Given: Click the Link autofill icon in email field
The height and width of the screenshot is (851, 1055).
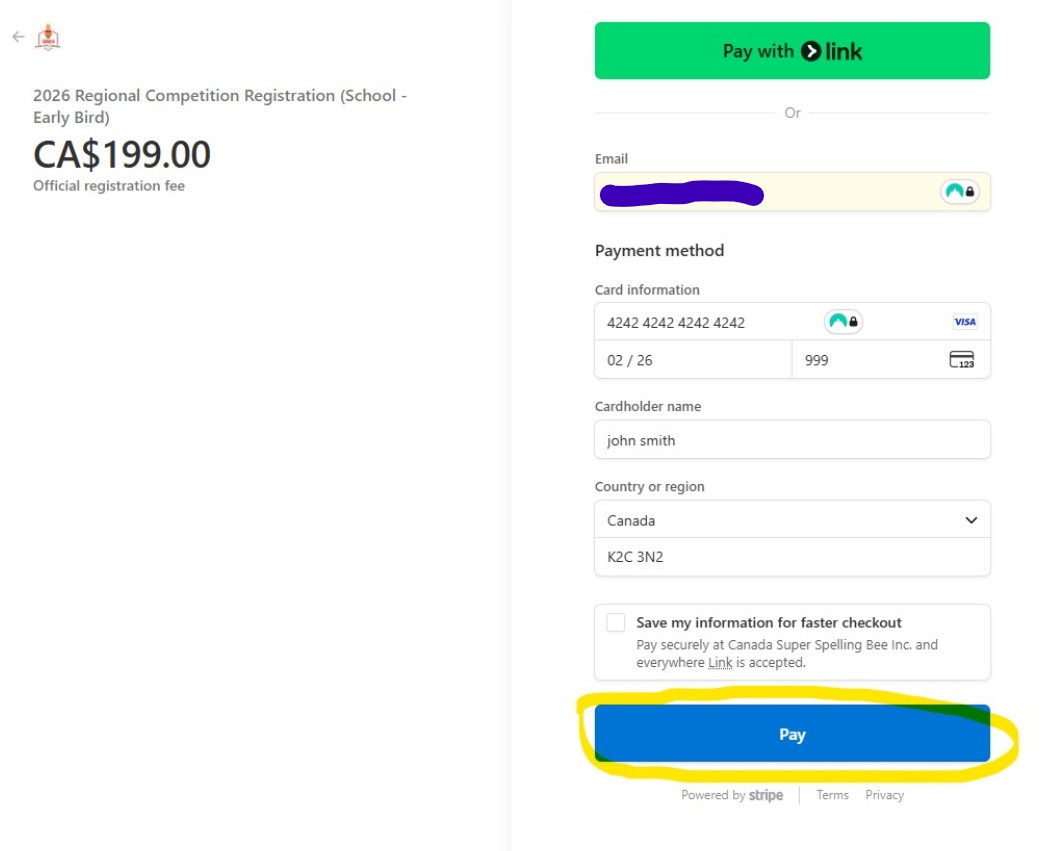Looking at the screenshot, I should point(958,191).
